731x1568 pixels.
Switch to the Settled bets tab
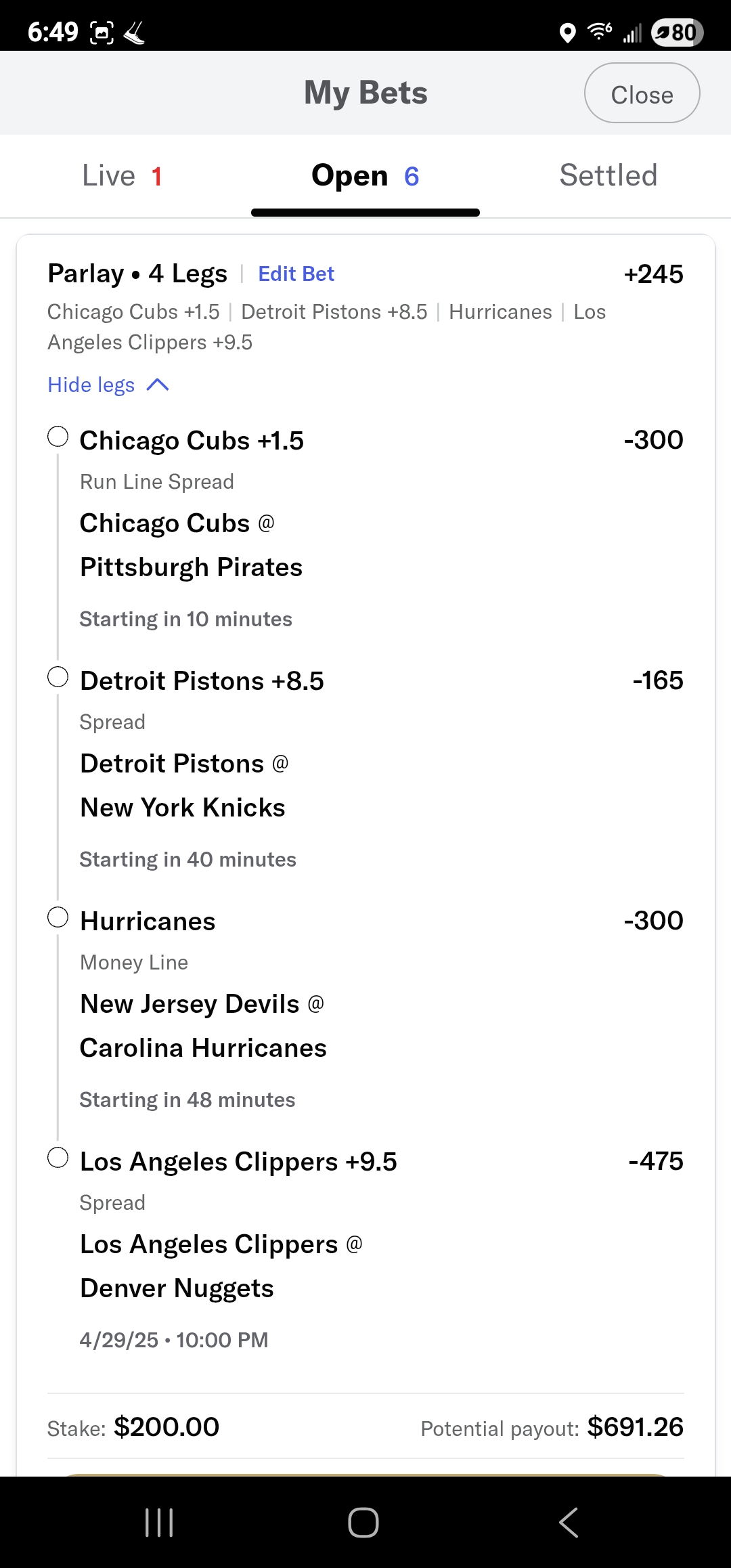[608, 176]
